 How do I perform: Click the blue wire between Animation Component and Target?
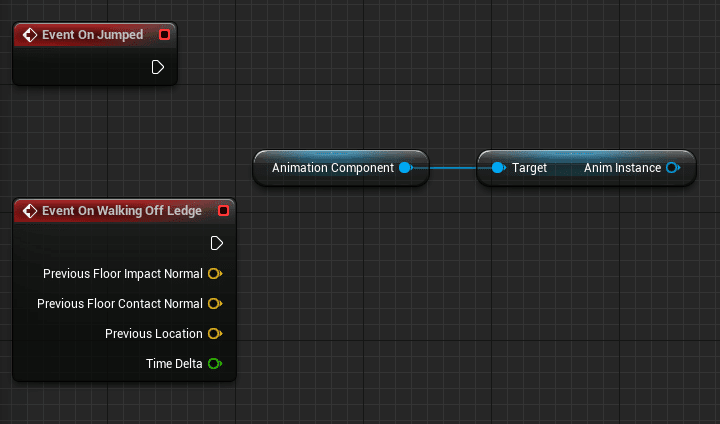click(x=452, y=168)
